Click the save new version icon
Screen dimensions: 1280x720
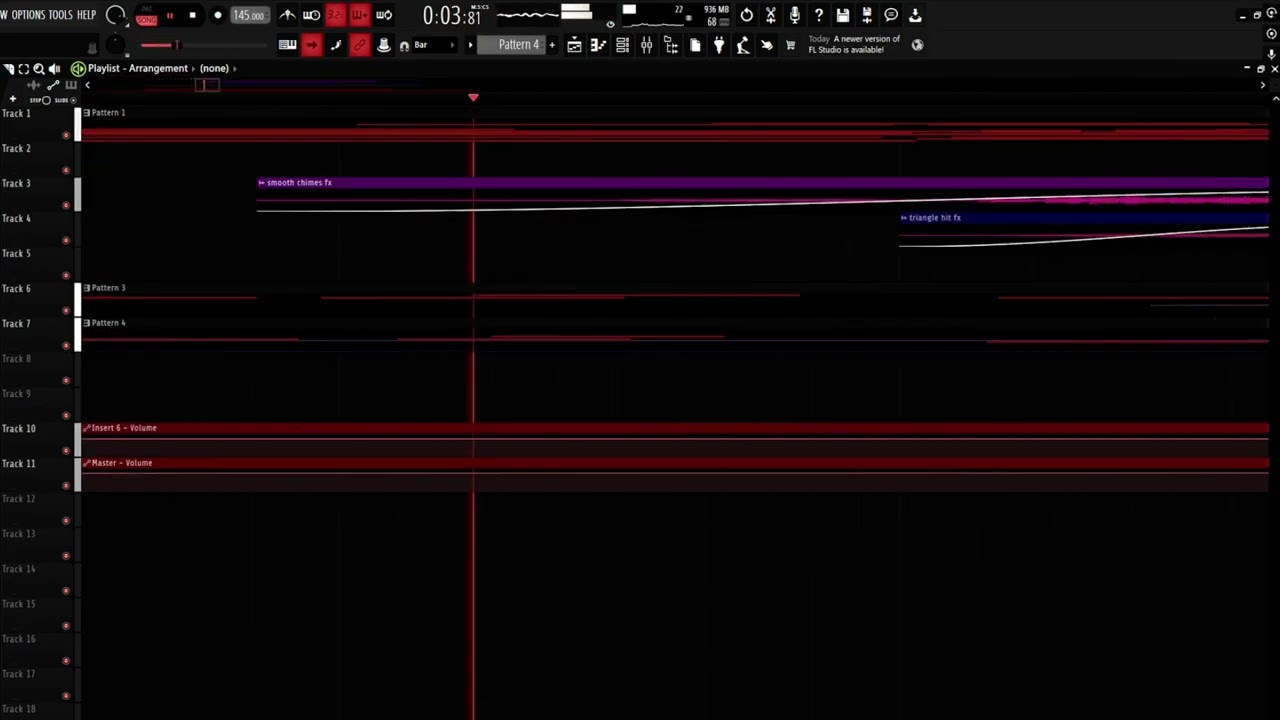tap(867, 15)
